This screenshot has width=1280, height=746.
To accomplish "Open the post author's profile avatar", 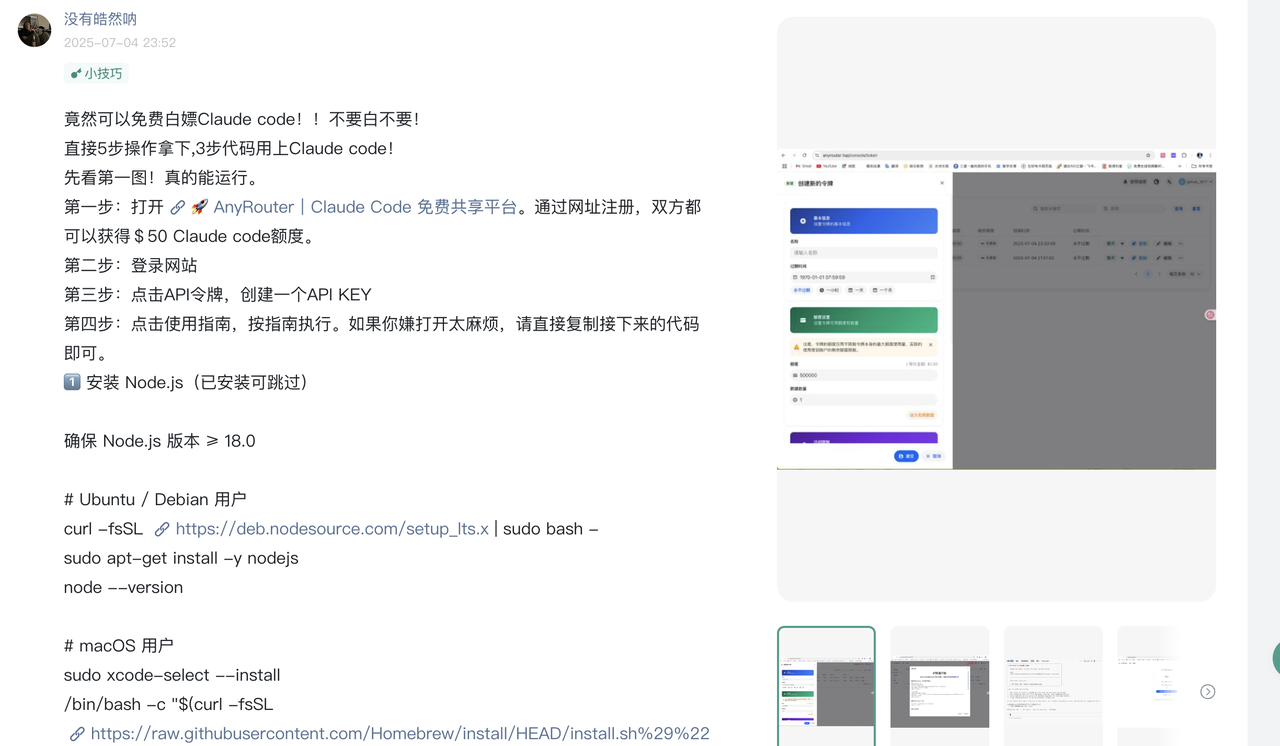I will click(x=34, y=30).
